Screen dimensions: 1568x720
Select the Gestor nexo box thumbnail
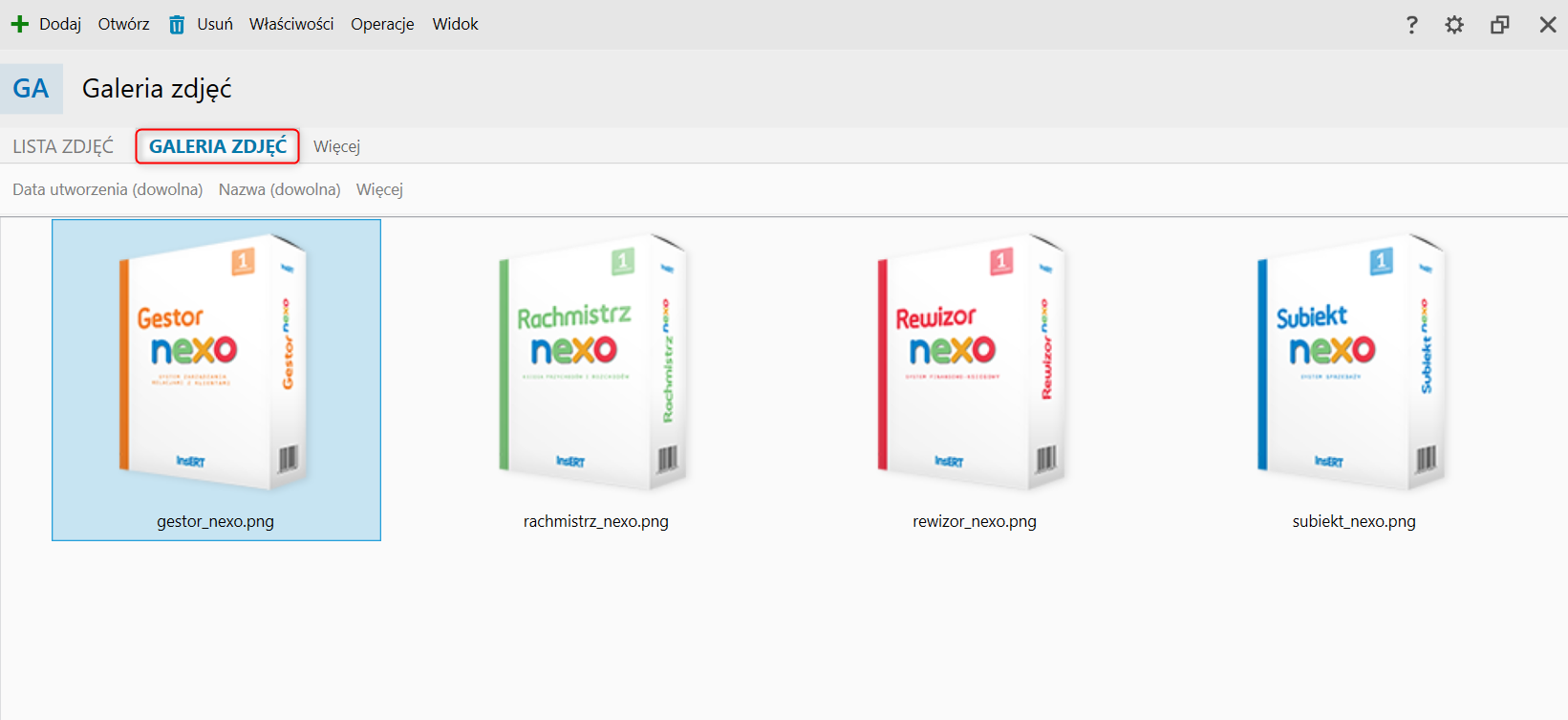coord(214,361)
